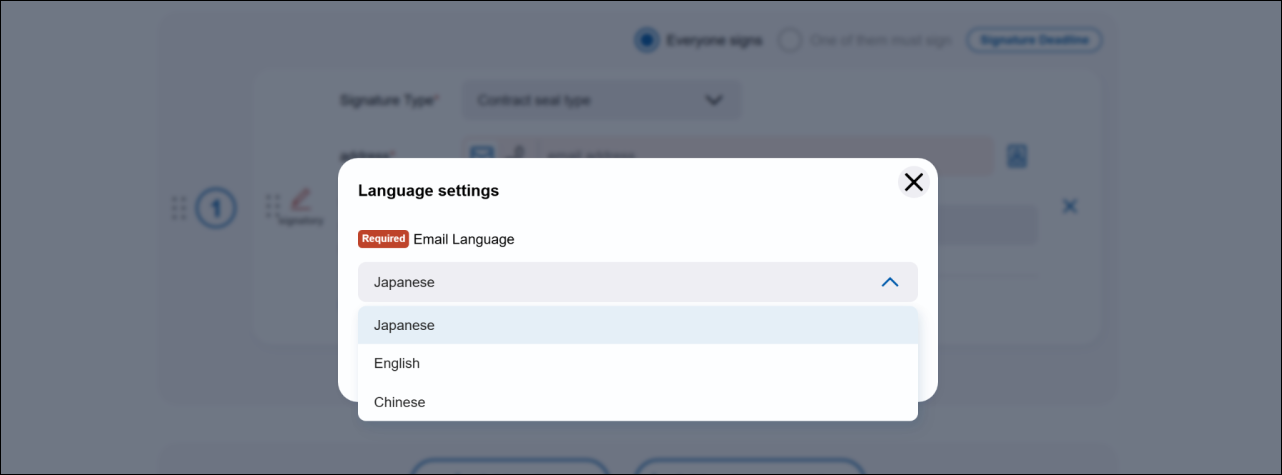Click the drag handle left of step 1
1282x475 pixels.
[179, 208]
